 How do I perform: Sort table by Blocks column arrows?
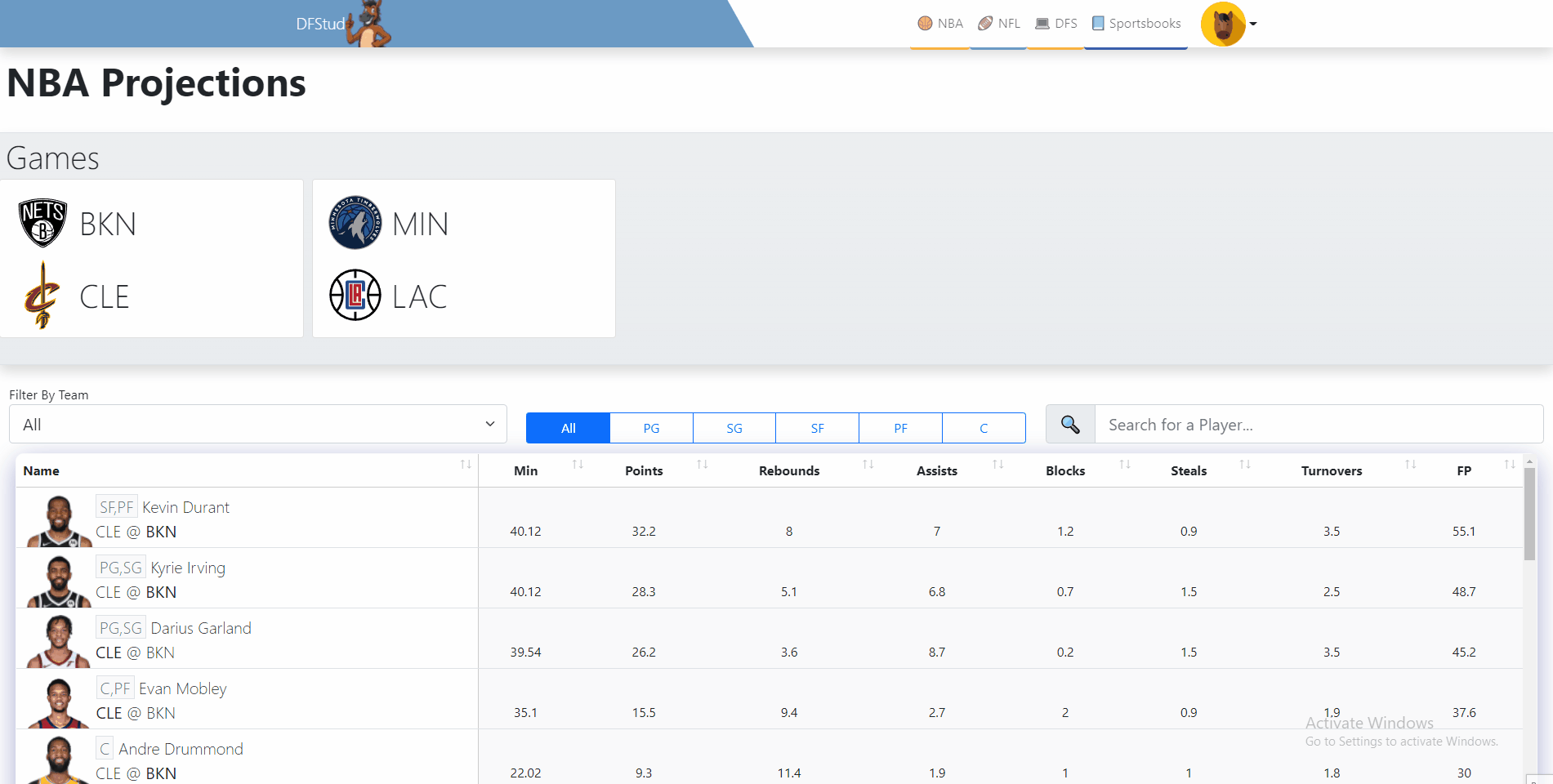(x=1125, y=465)
